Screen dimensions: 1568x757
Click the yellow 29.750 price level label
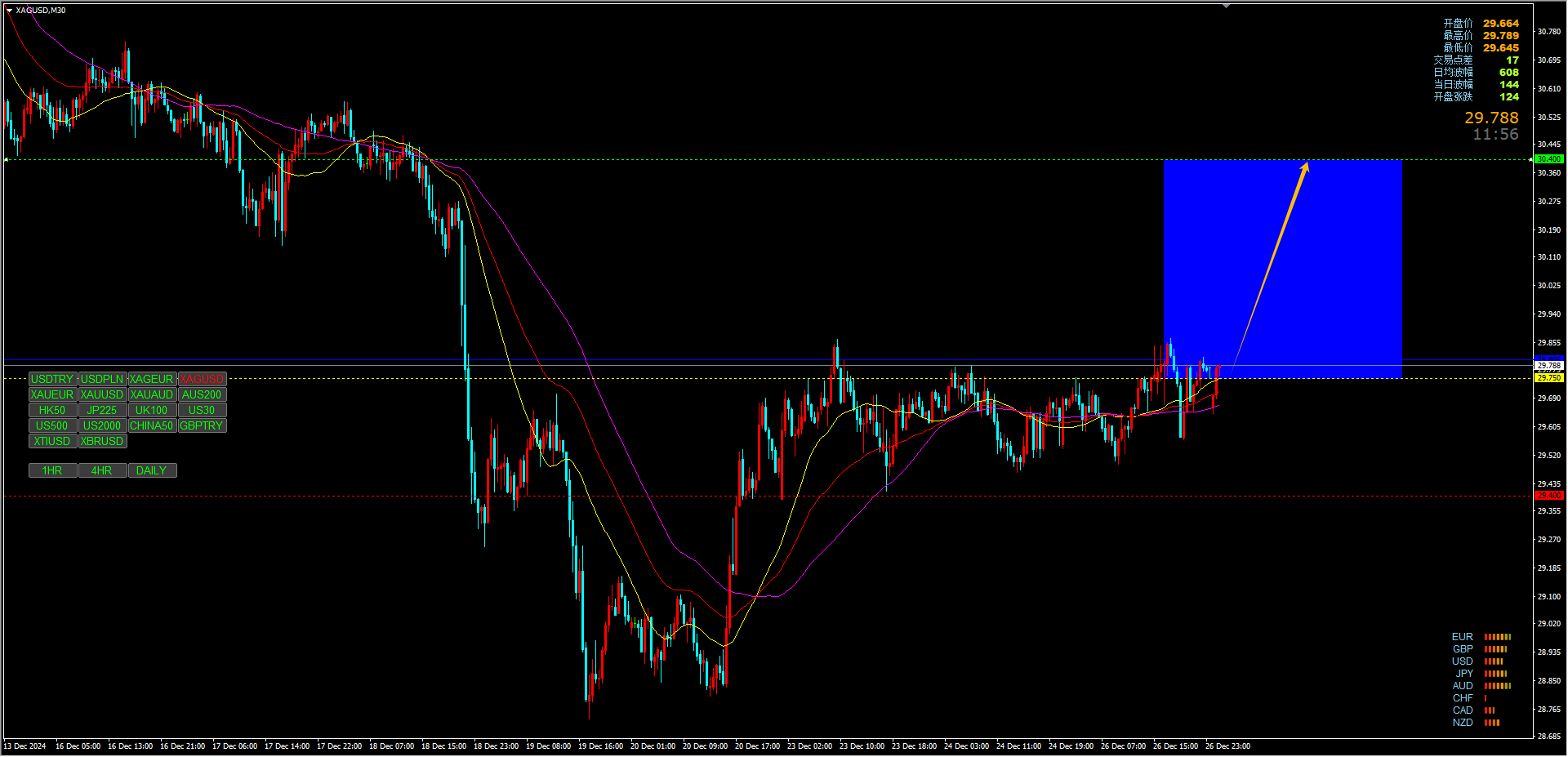(x=1549, y=378)
